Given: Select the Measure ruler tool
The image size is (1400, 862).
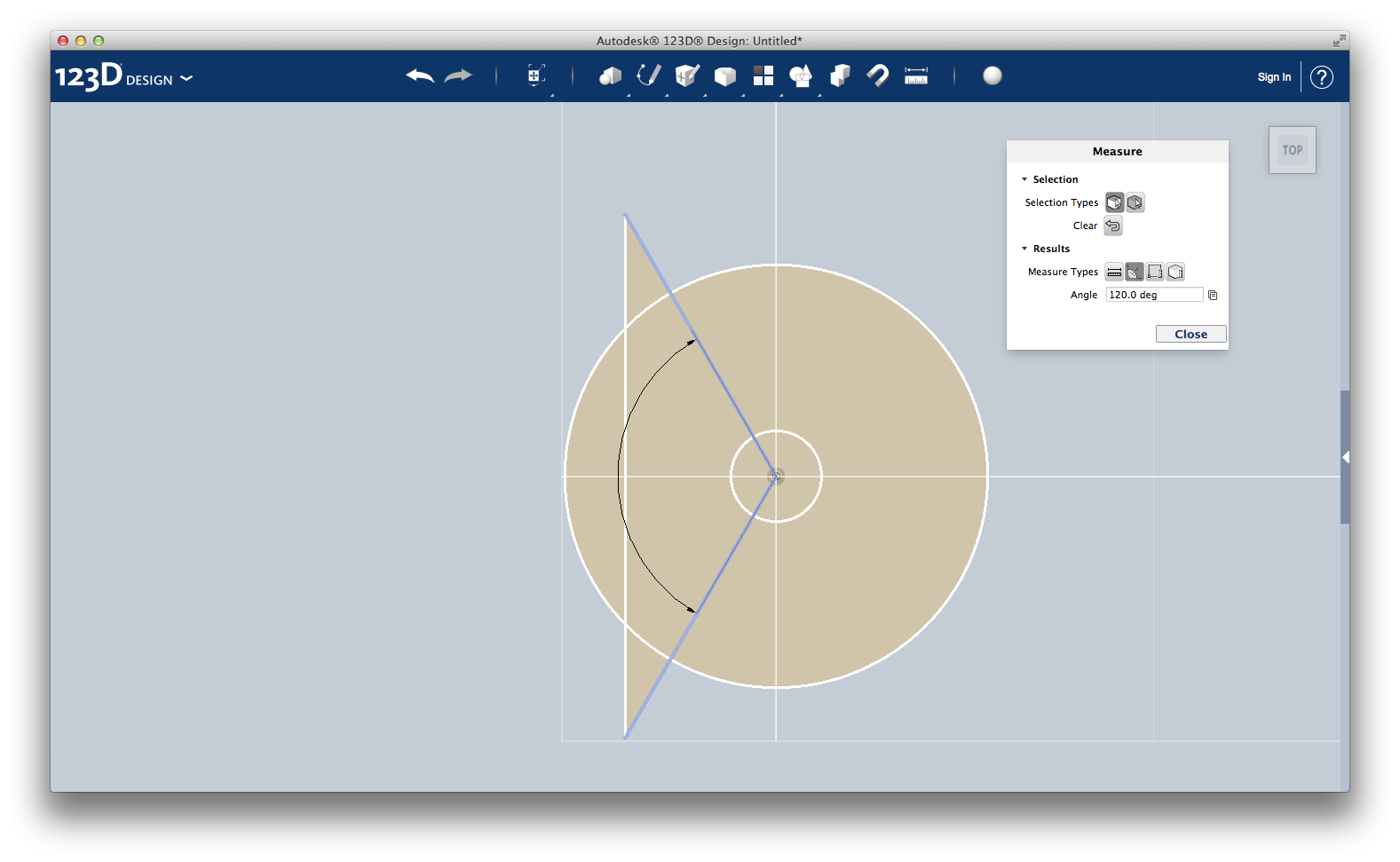Looking at the screenshot, I should click(x=916, y=76).
